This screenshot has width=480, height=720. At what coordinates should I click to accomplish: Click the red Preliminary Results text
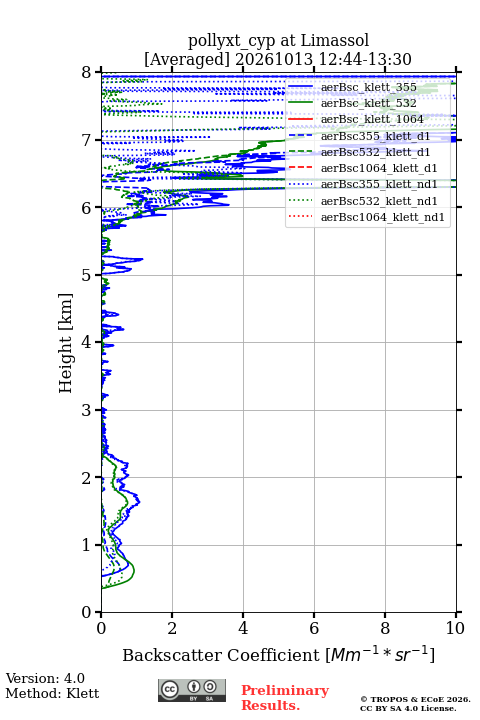pos(285,698)
